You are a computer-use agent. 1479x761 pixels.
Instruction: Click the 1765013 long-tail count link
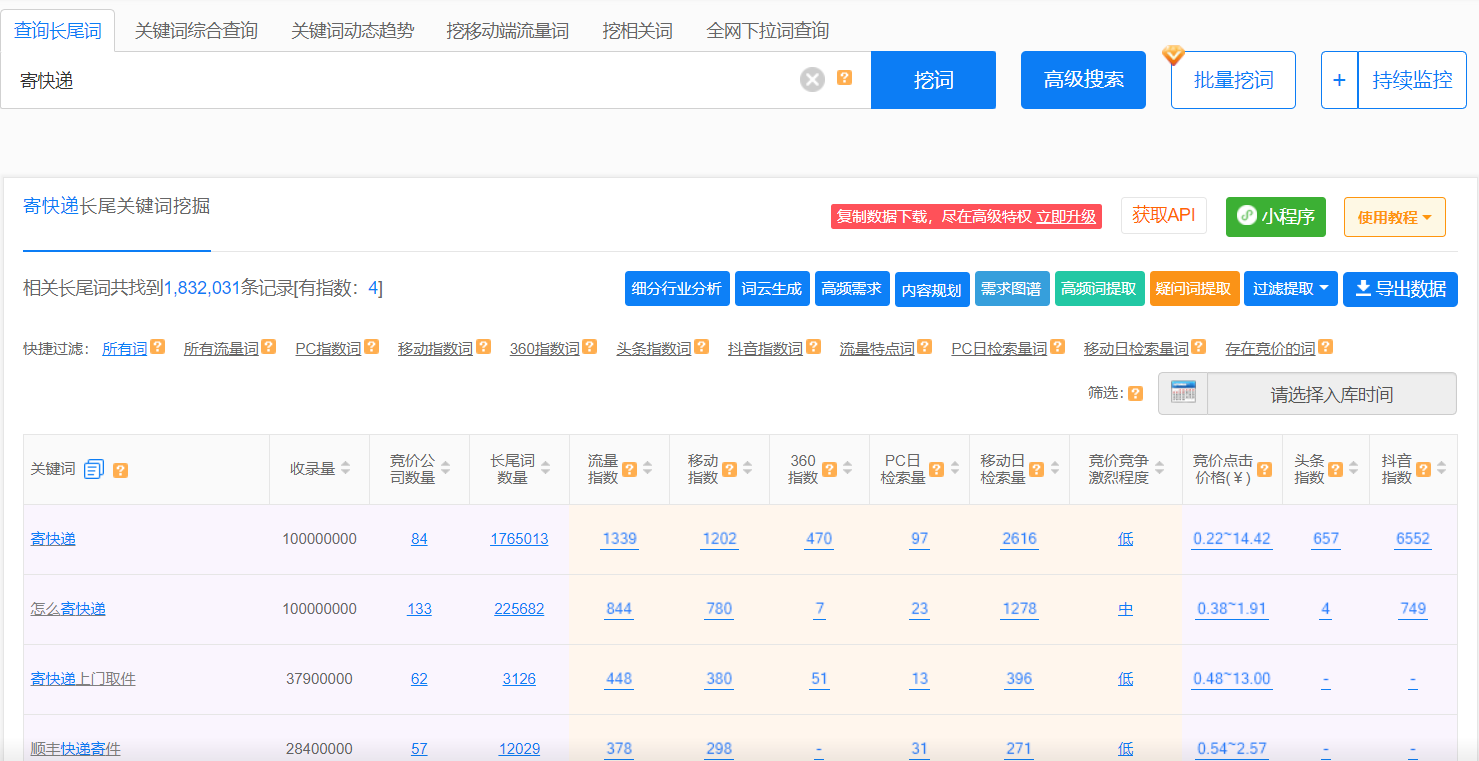click(x=519, y=539)
